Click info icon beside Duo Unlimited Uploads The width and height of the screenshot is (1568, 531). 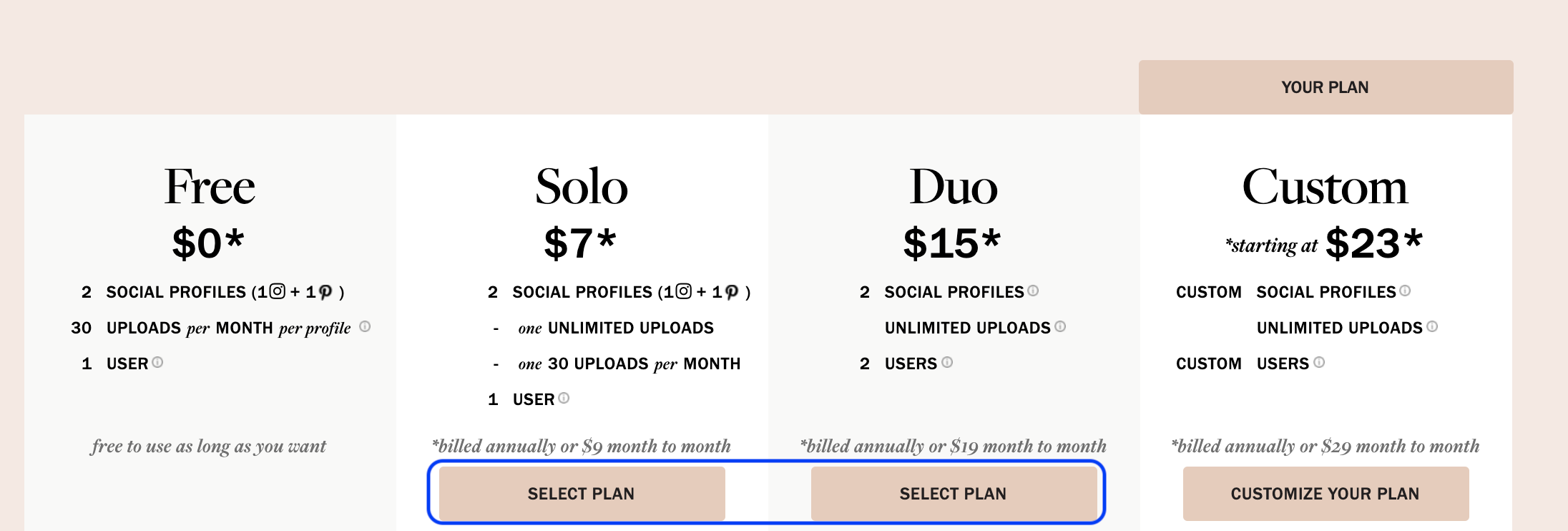point(1060,326)
